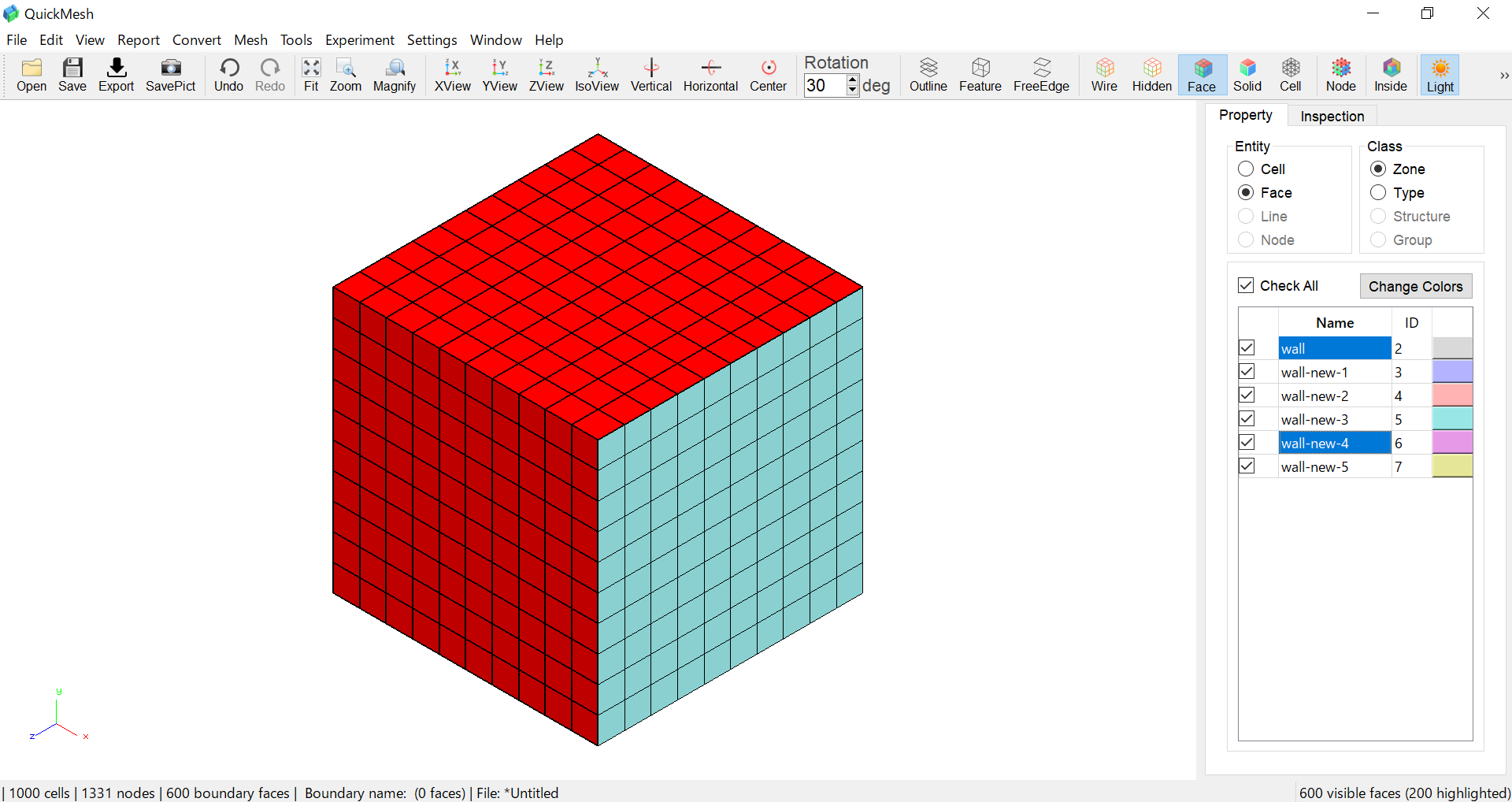Switch to XView orientation
This screenshot has width=1512, height=802.
tap(453, 76)
